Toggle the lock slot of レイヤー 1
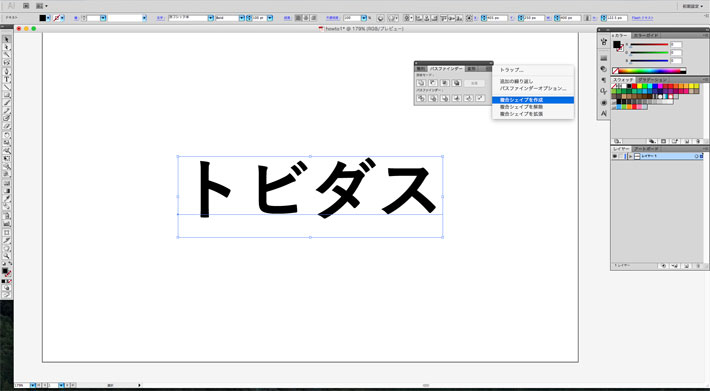The width and height of the screenshot is (710, 391). tap(621, 156)
